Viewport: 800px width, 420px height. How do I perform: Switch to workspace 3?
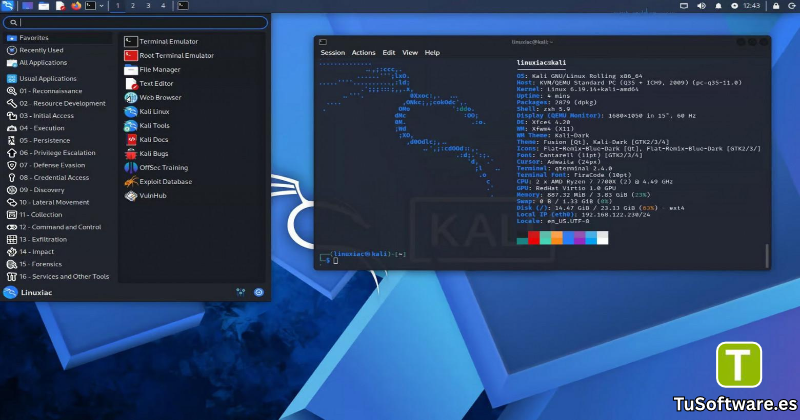(148, 6)
